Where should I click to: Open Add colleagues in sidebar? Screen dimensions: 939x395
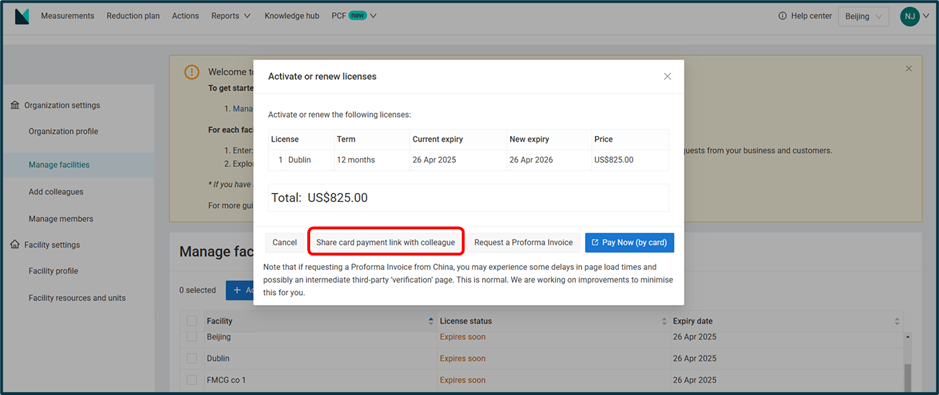56,192
